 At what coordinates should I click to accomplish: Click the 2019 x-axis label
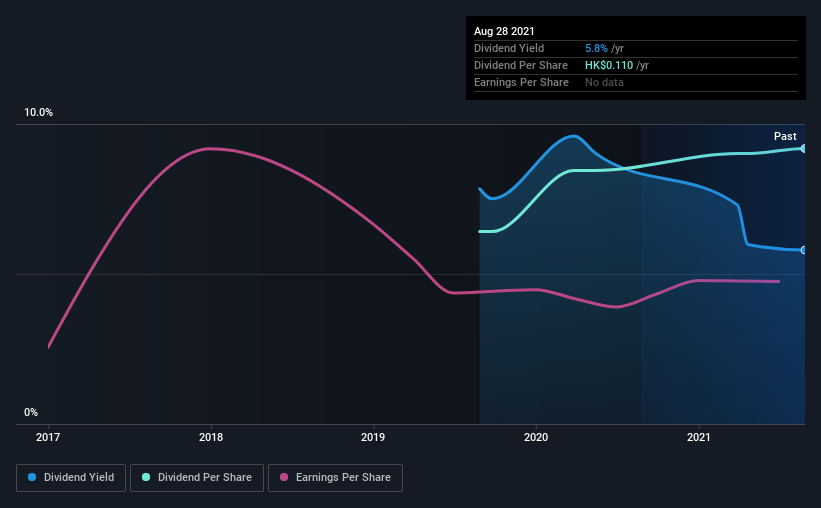[x=373, y=437]
